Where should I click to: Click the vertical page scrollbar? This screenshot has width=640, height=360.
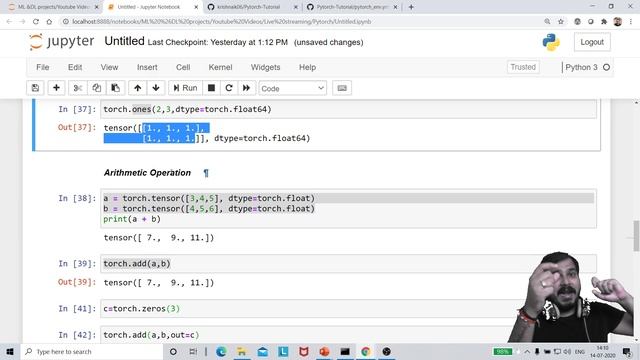pos(636,236)
